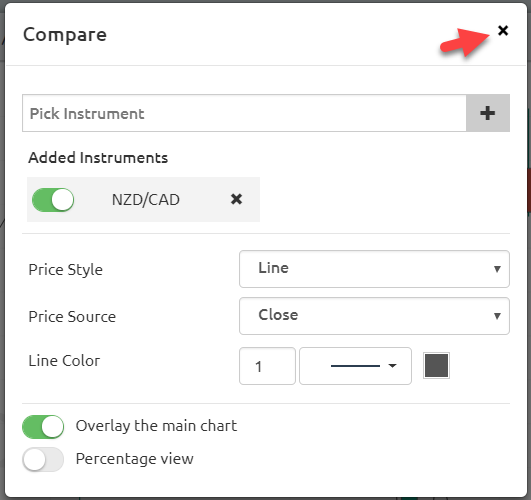The height and width of the screenshot is (500, 531).
Task: Close the Compare dialog
Action: 503,30
